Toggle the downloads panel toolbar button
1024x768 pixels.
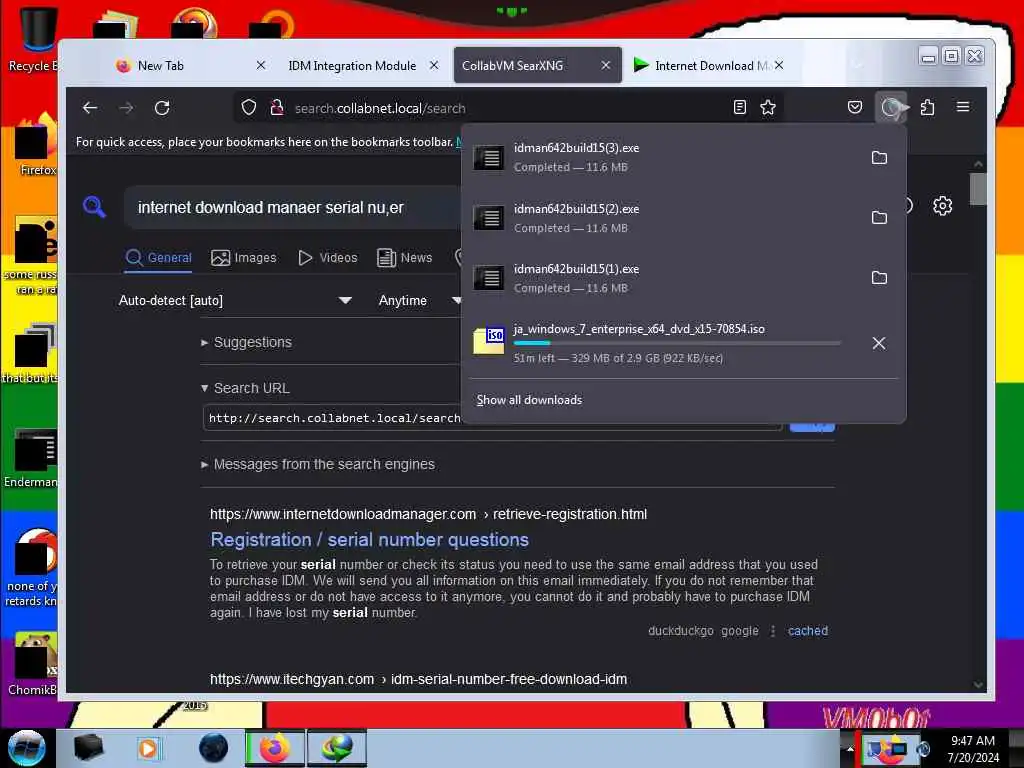[891, 108]
